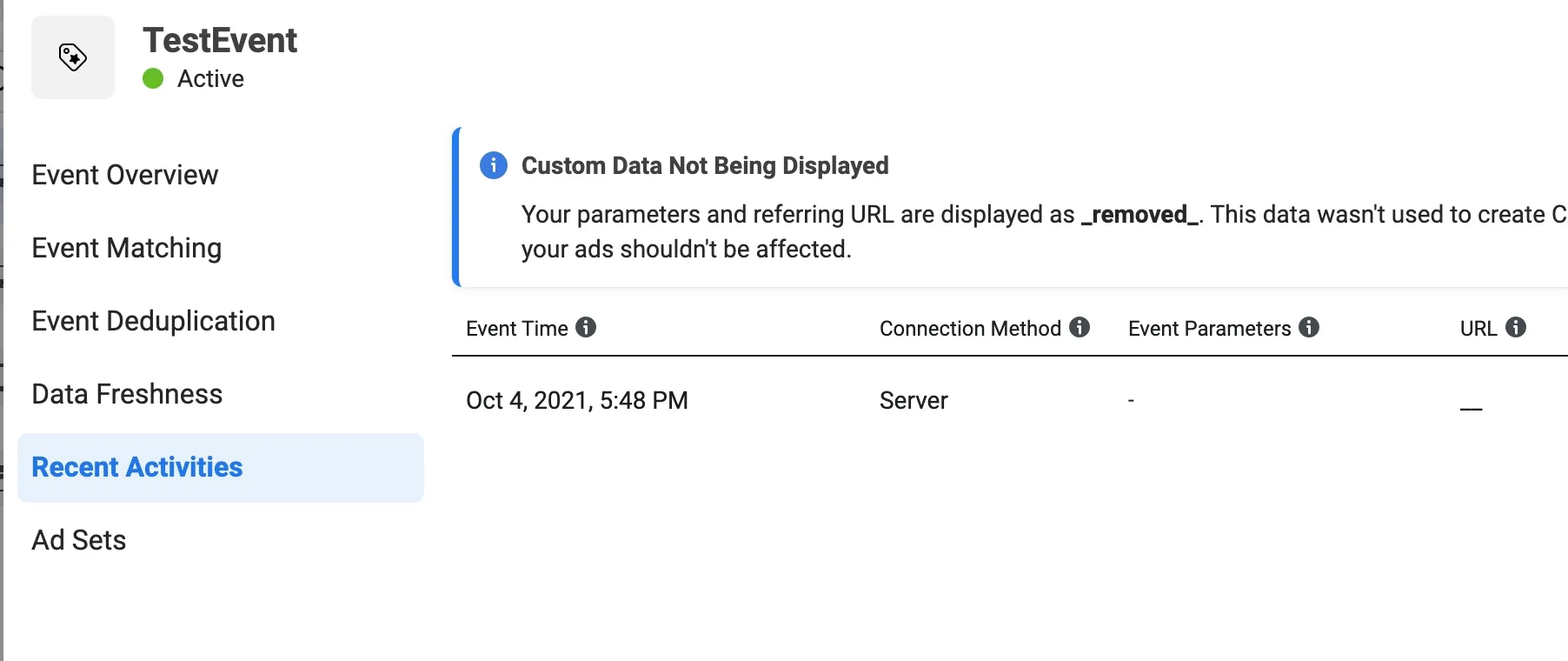Open the Event Overview section

click(125, 175)
